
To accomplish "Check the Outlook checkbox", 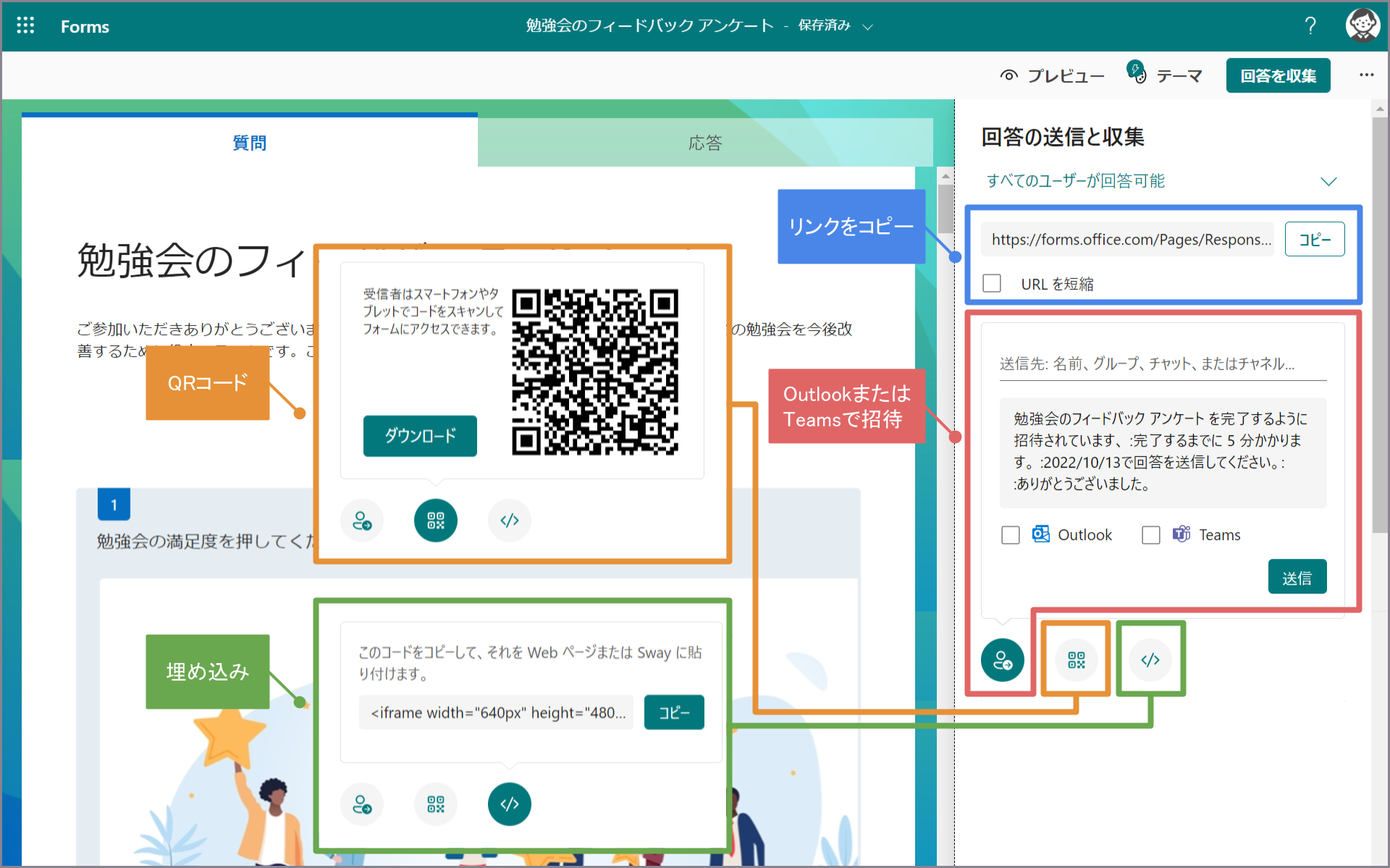I will (1011, 535).
